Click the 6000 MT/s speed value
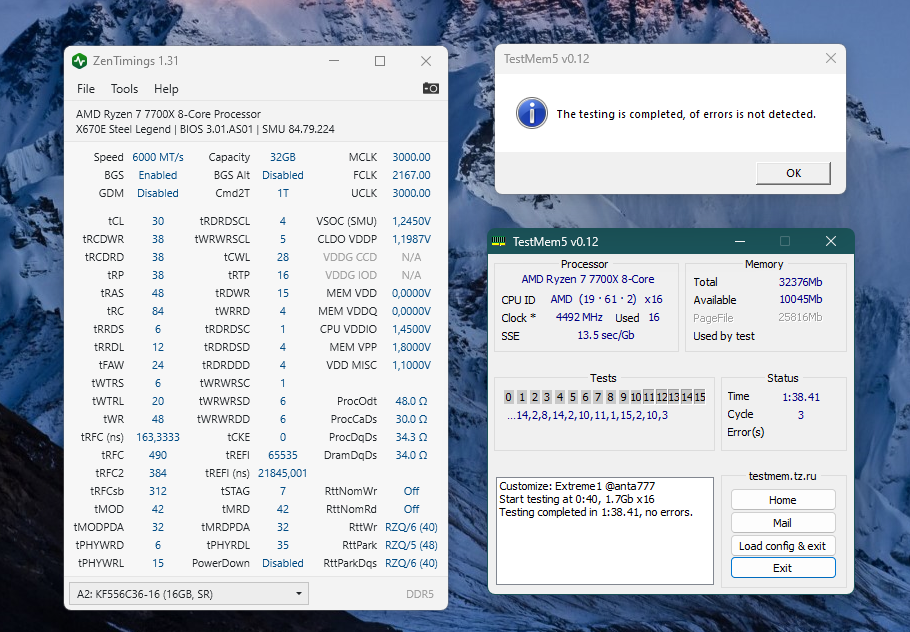 click(x=158, y=157)
